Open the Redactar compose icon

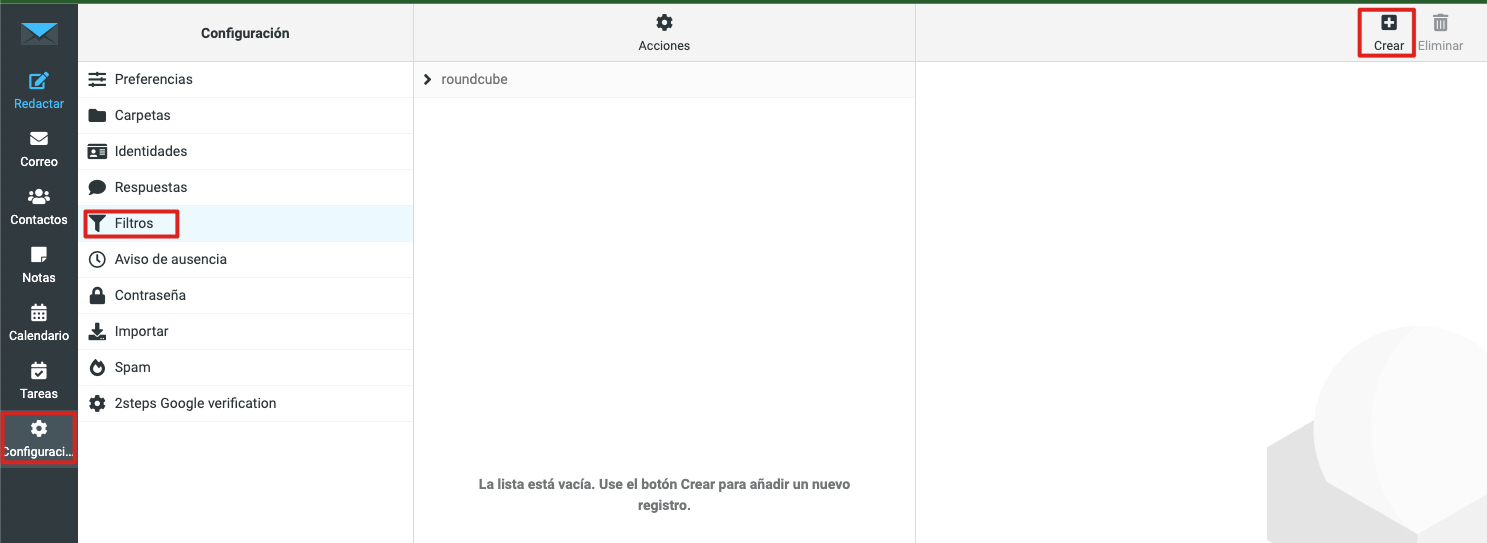click(x=39, y=82)
